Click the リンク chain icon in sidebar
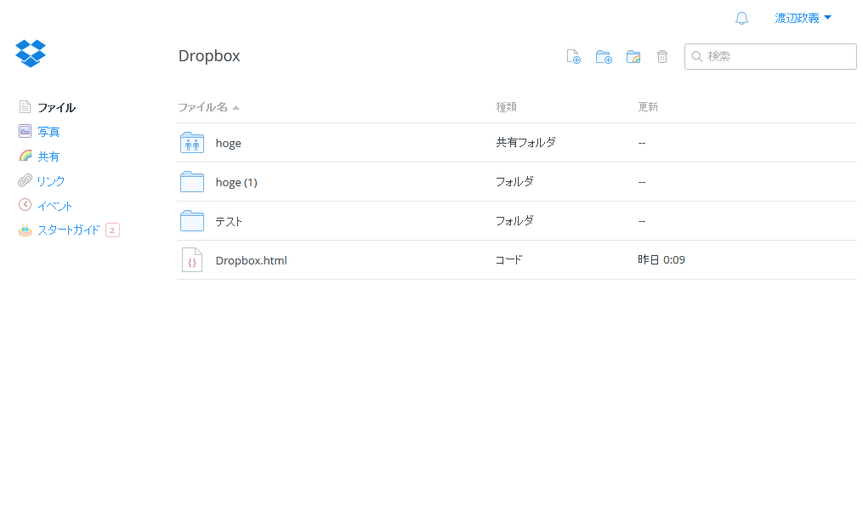This screenshot has height=506, width=863. click(x=25, y=180)
